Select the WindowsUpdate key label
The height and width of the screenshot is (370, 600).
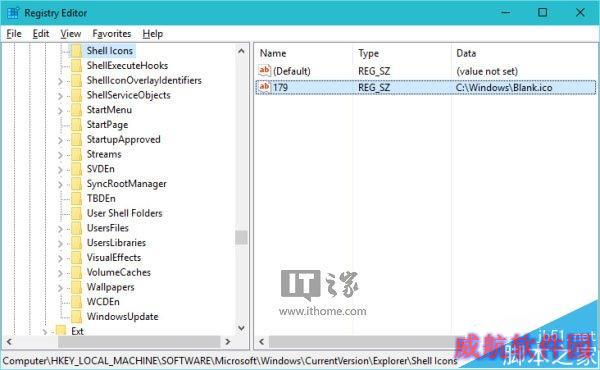[x=122, y=316]
